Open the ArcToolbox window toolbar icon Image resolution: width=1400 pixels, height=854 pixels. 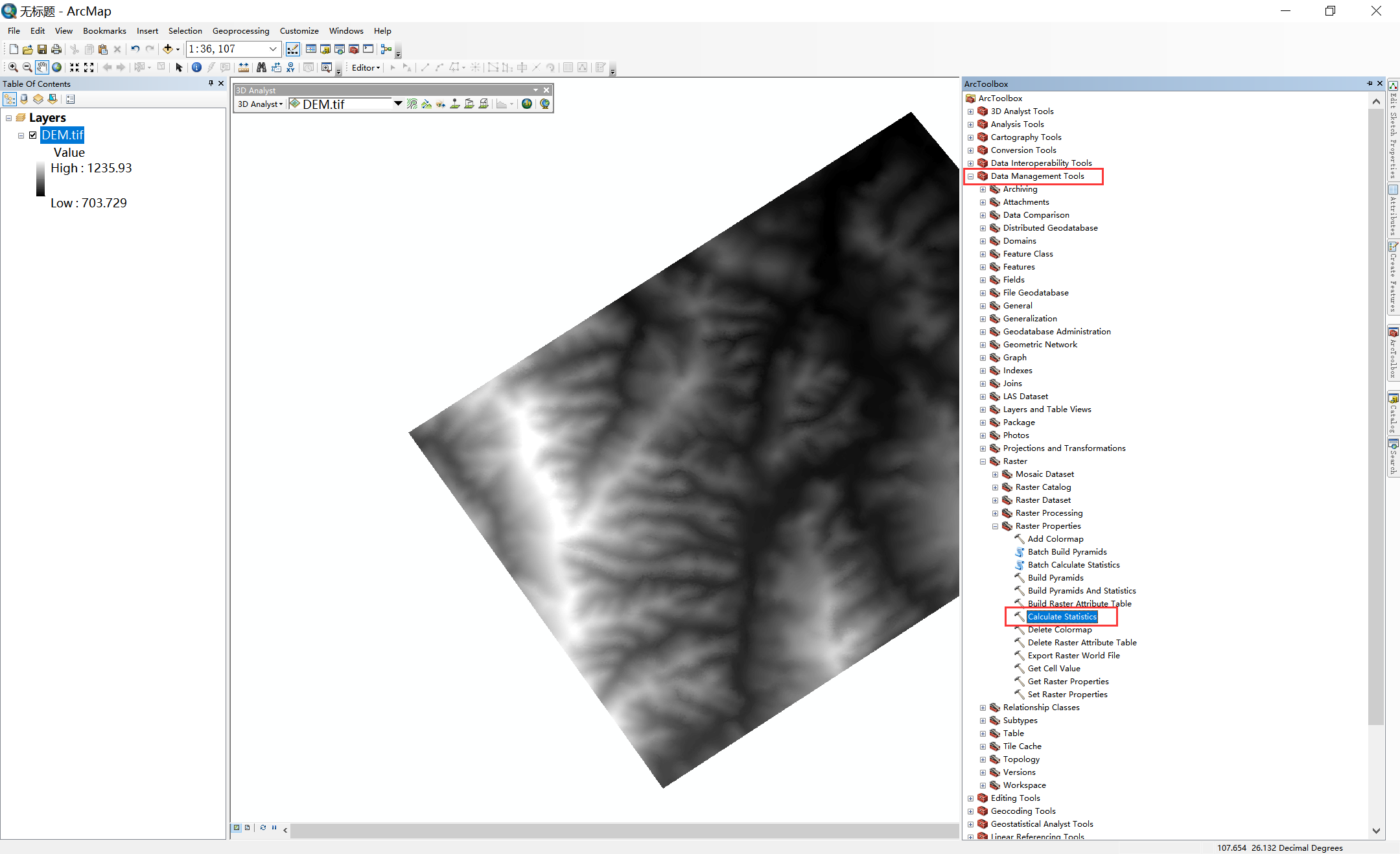tap(354, 49)
